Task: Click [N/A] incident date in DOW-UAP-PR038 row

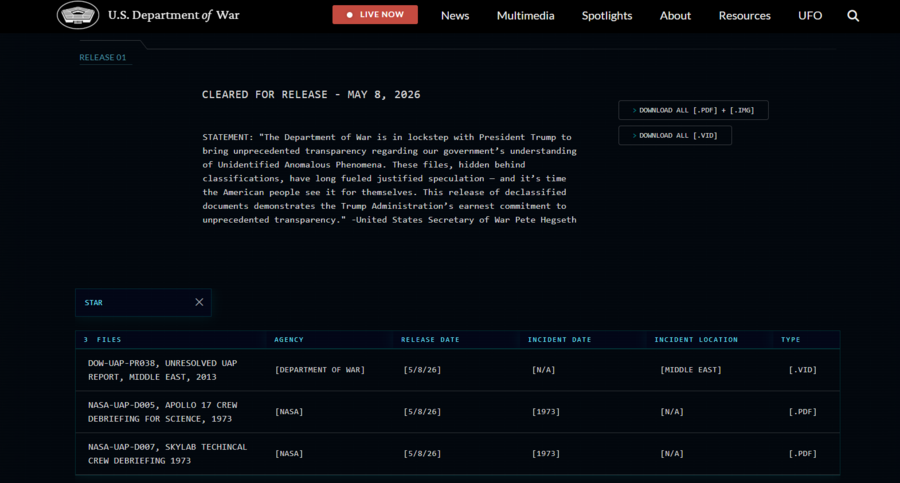Action: click(x=543, y=370)
